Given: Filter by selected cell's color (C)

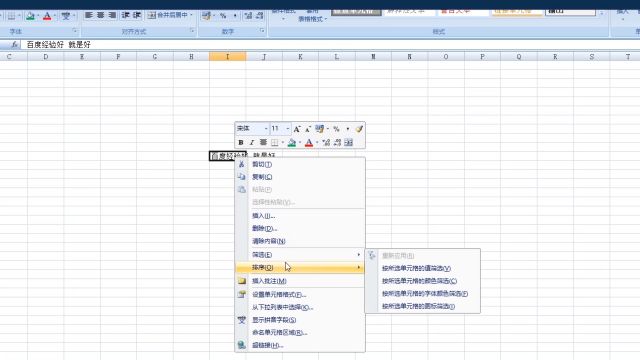Looking at the screenshot, I should tap(423, 281).
